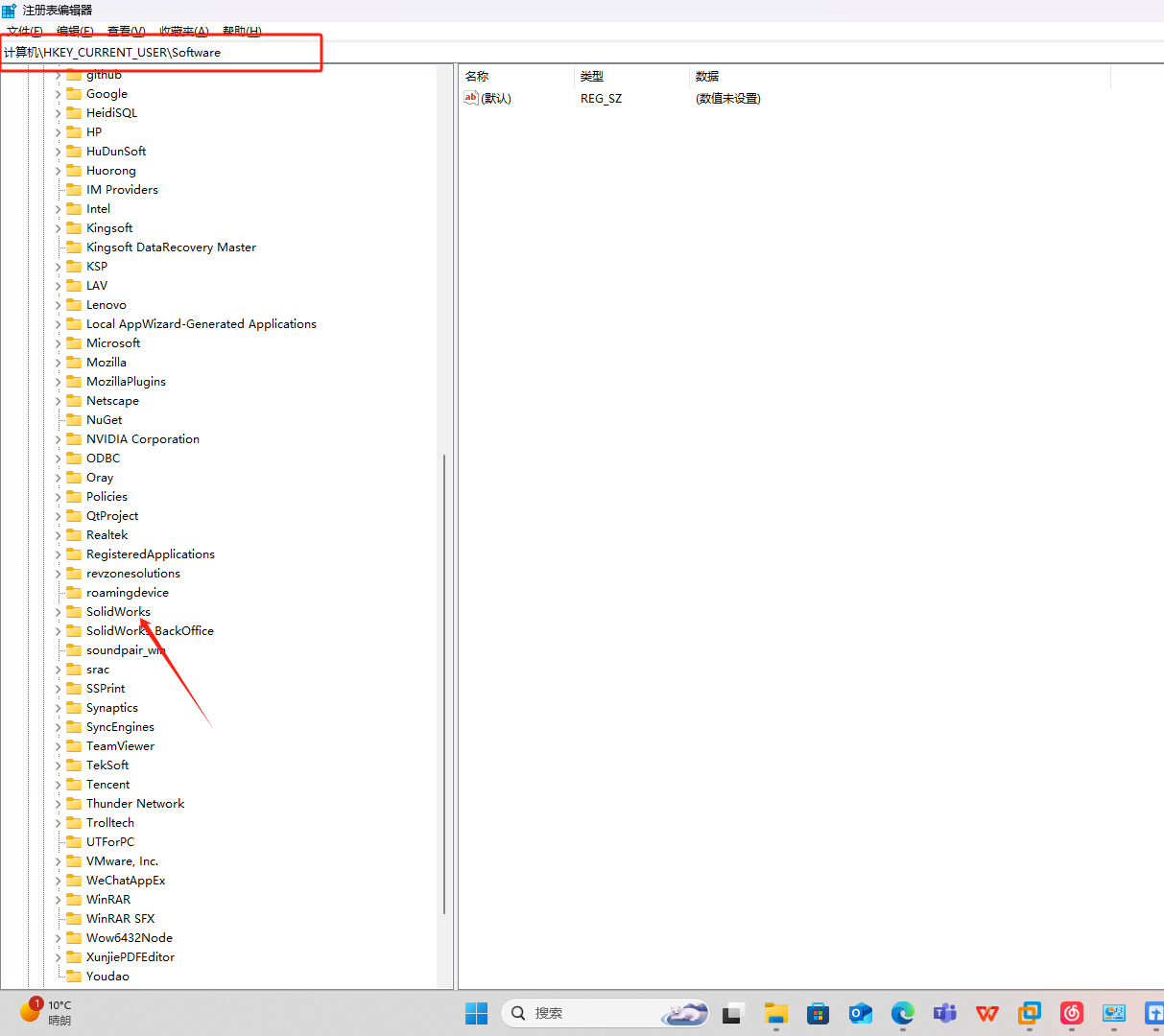
Task: Click the folder icon beside KSP
Action: coord(74,266)
